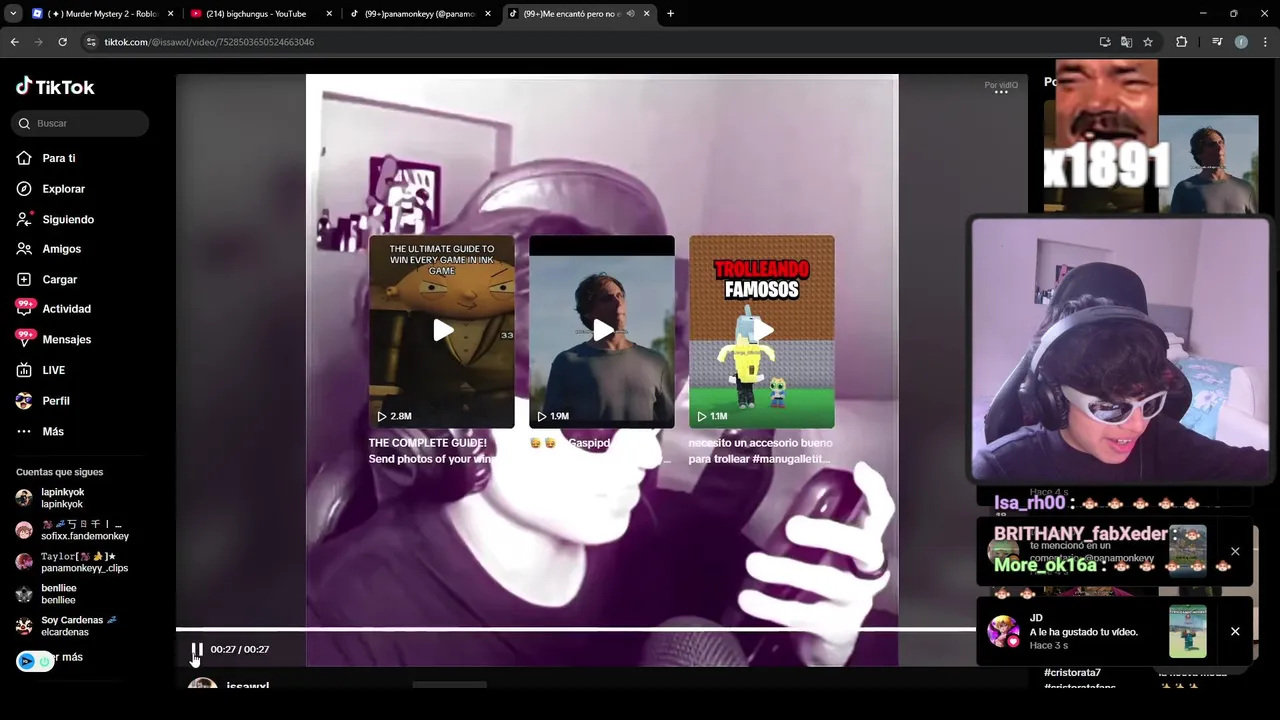The image size is (1280, 720).
Task: Click the video progress bar
Action: point(575,630)
